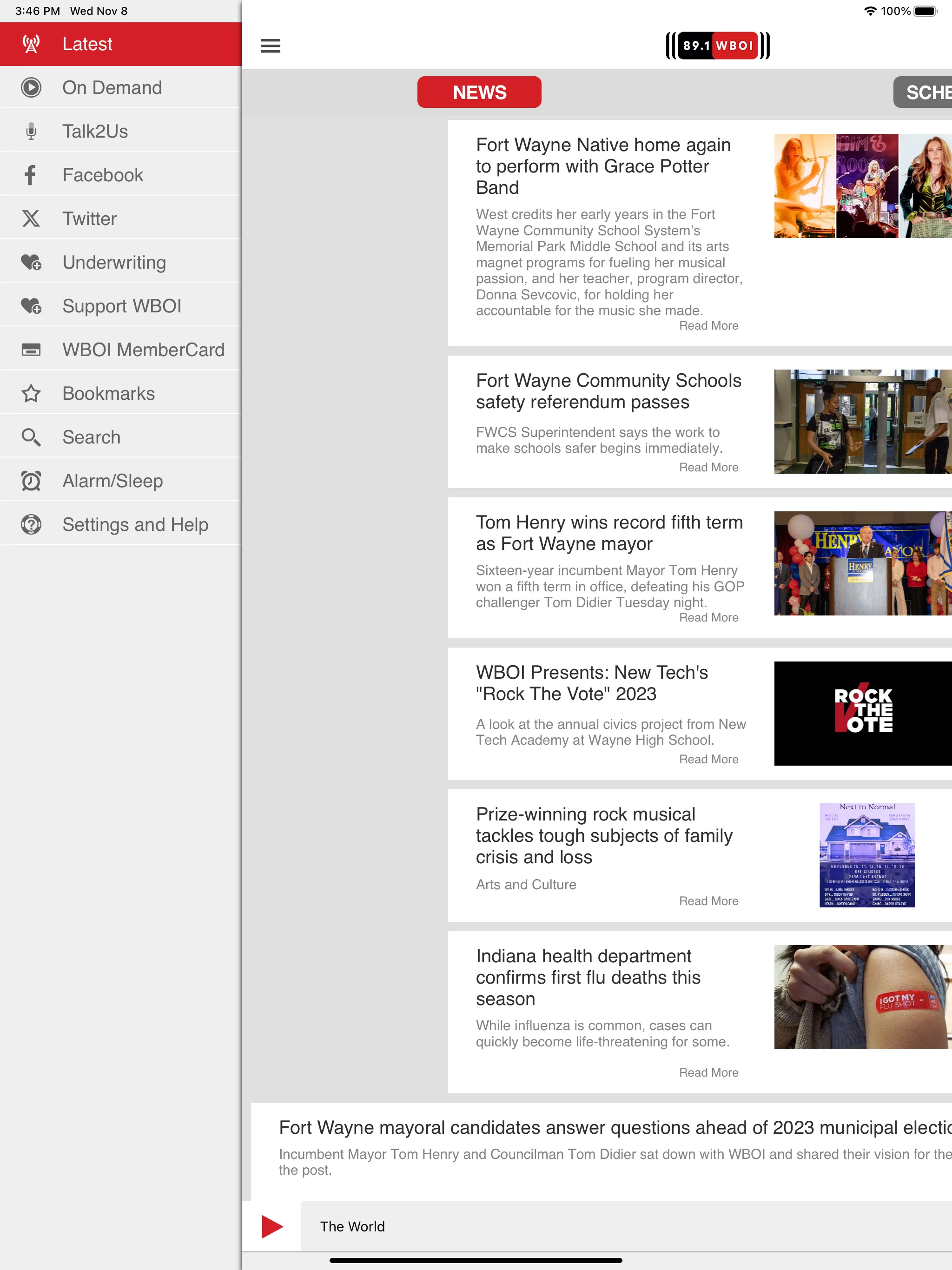
Task: Tap the Support WBOI heart icon
Action: click(x=31, y=305)
